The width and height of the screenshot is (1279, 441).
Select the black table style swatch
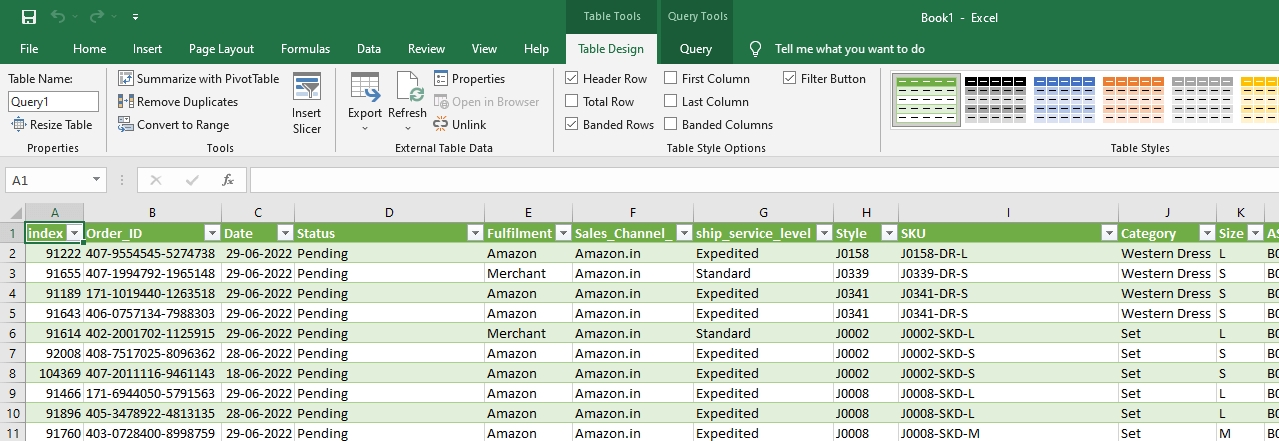[993, 100]
